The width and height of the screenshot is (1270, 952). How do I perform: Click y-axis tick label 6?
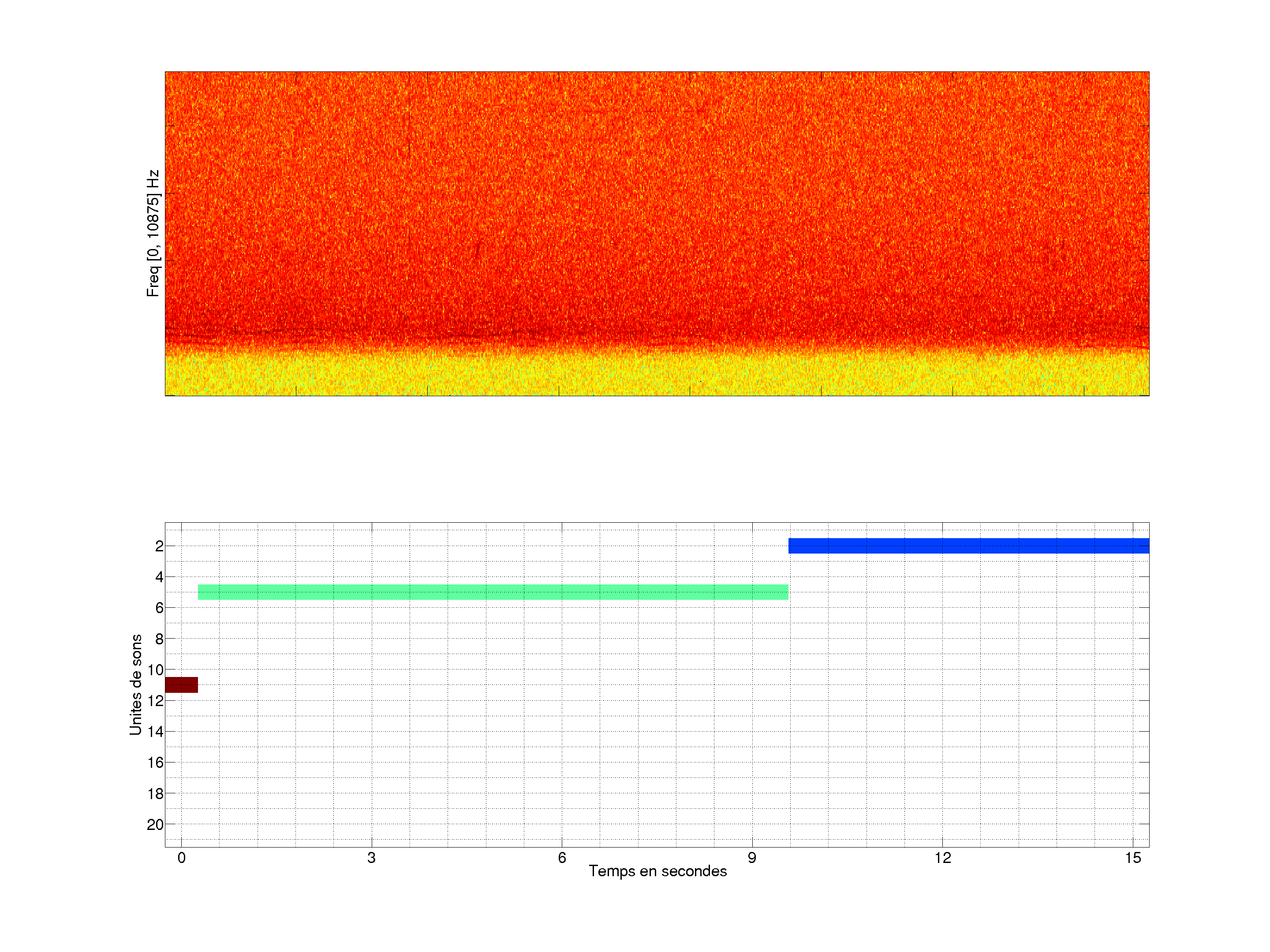[x=159, y=608]
